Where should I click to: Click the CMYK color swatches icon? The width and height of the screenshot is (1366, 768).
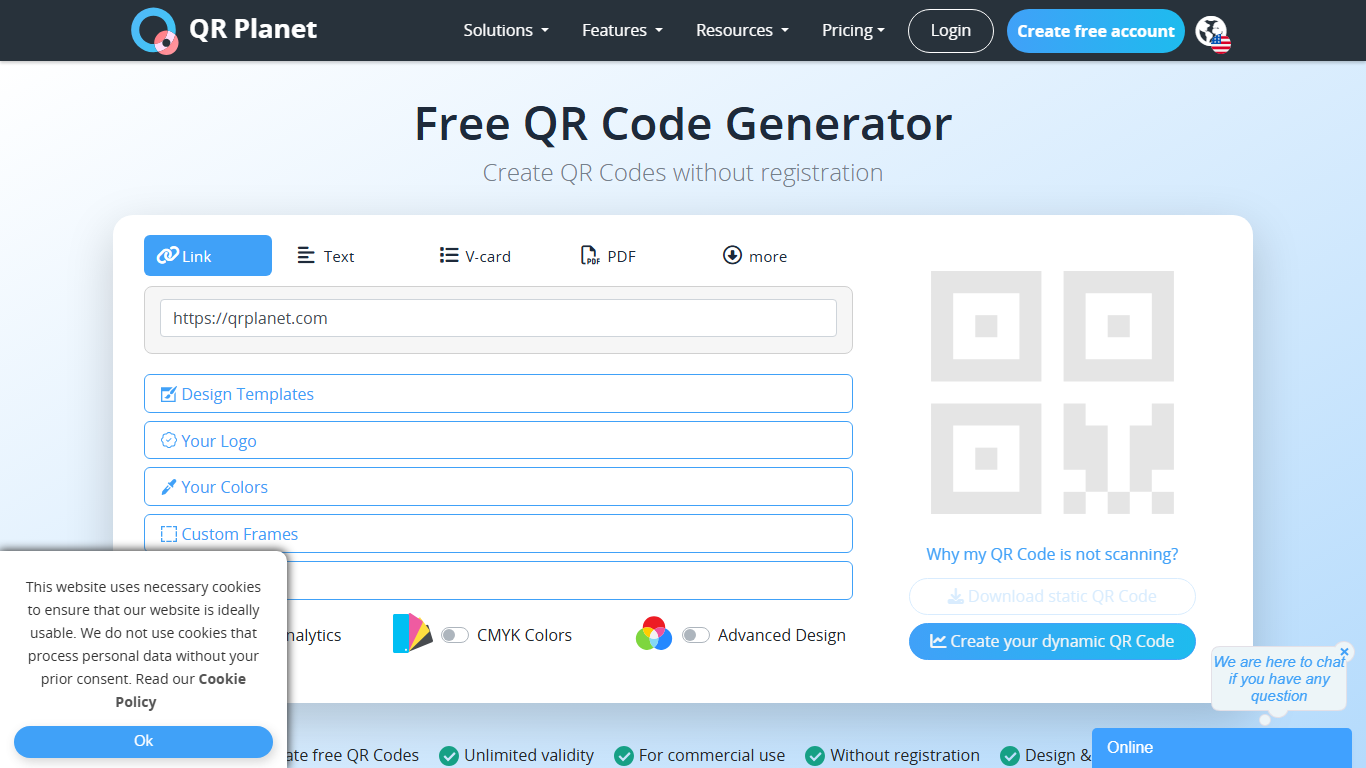412,634
